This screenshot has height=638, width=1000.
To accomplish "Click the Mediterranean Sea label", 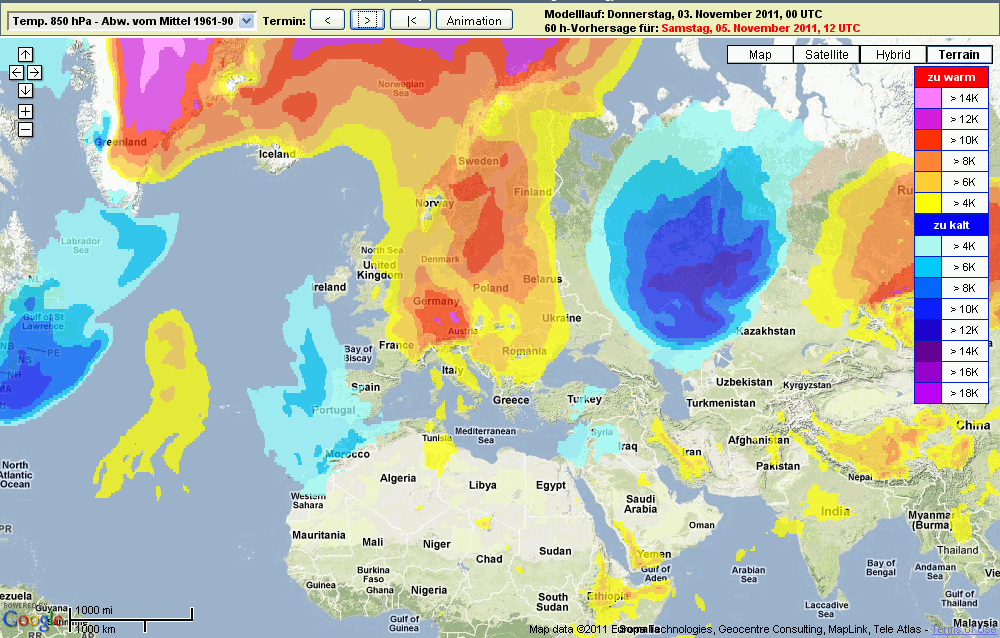I will click(x=485, y=436).
